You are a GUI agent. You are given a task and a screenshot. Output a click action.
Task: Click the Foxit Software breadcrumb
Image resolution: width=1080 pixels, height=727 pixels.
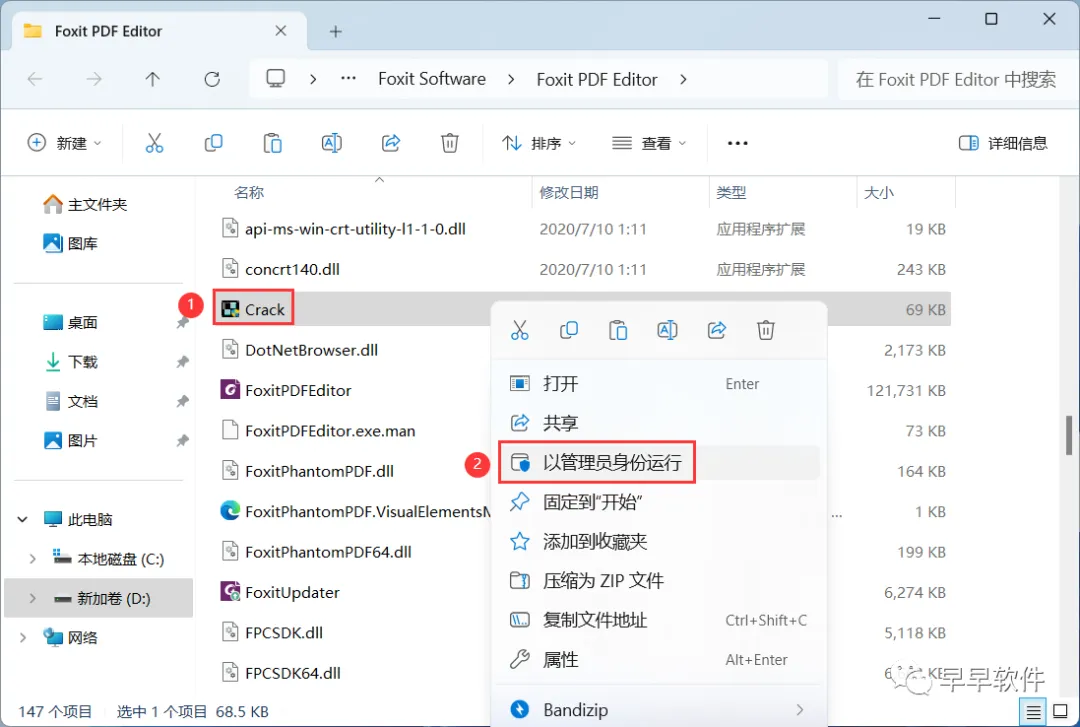click(432, 79)
